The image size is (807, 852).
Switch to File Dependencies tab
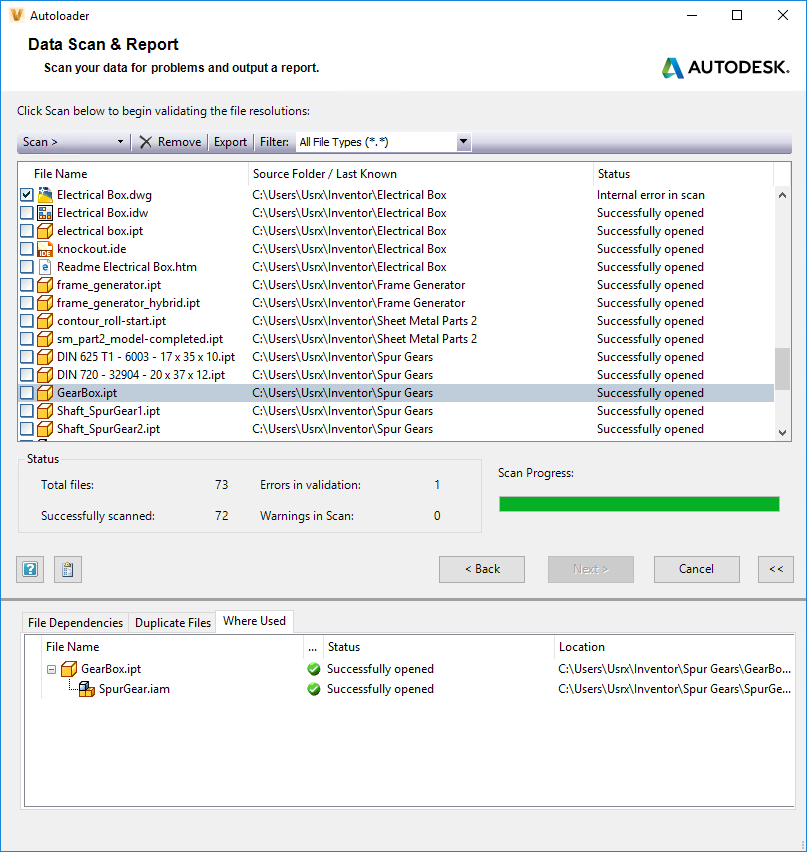point(76,623)
